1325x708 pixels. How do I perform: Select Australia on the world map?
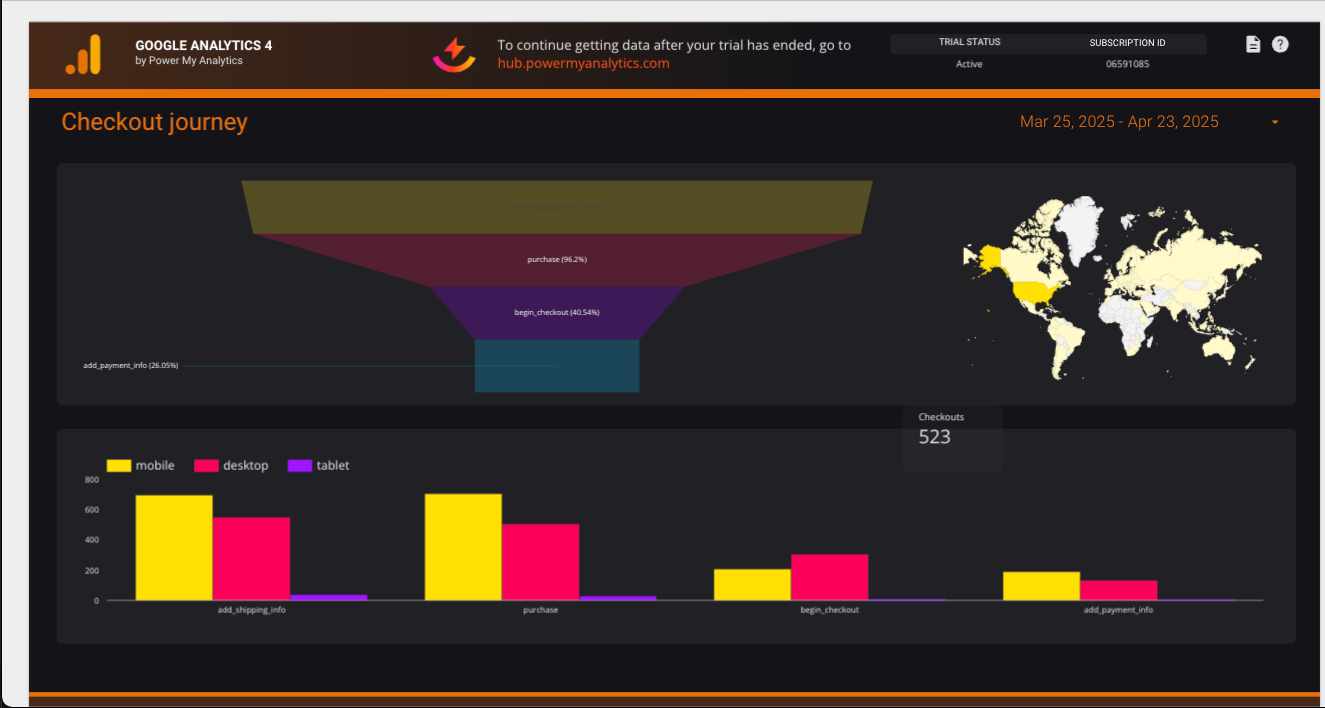coord(1222,346)
